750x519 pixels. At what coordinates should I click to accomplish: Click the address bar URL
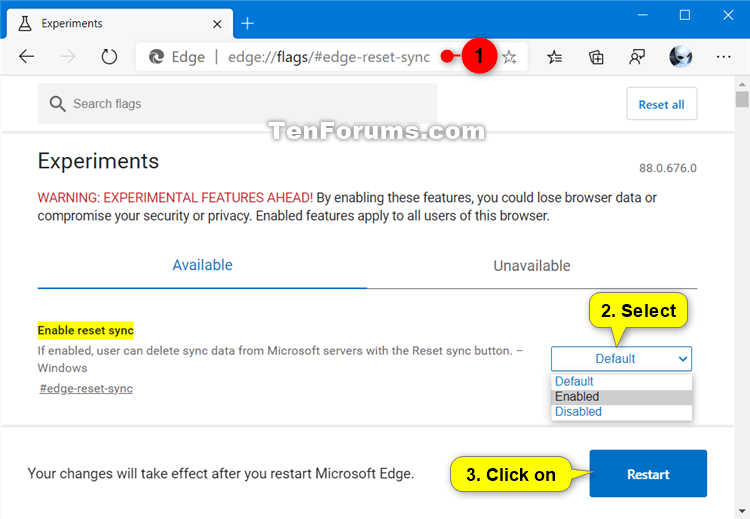coord(329,57)
